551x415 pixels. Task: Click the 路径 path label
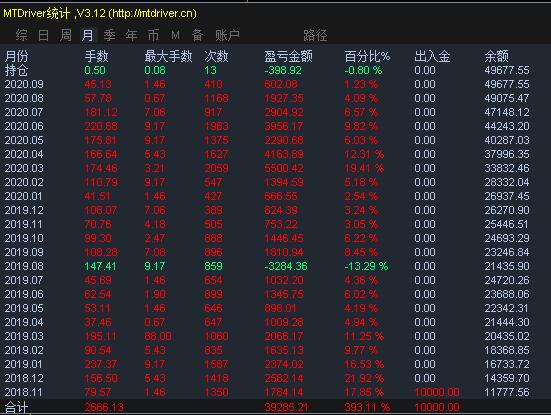point(315,35)
